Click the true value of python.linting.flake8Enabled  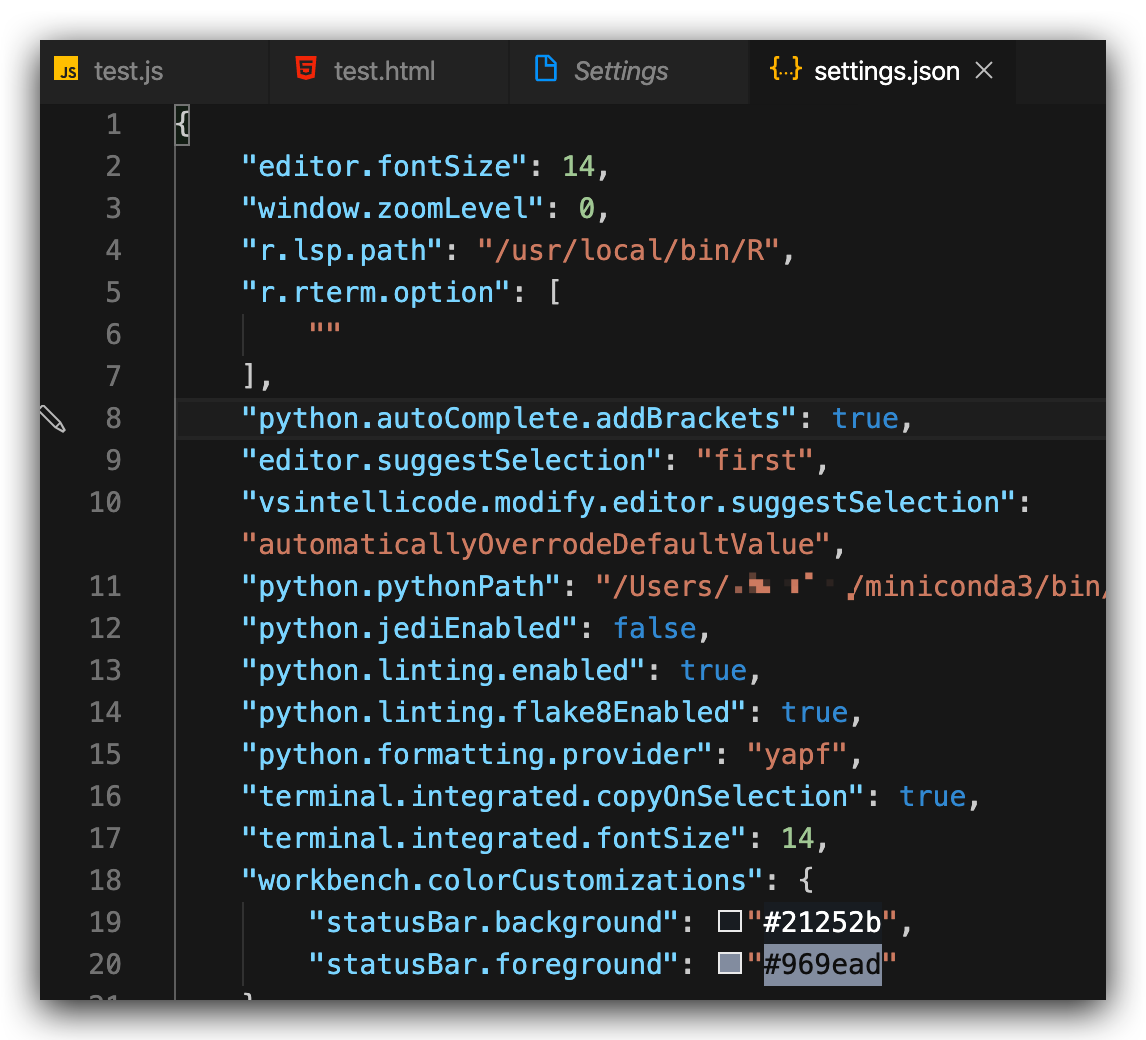[x=814, y=712]
